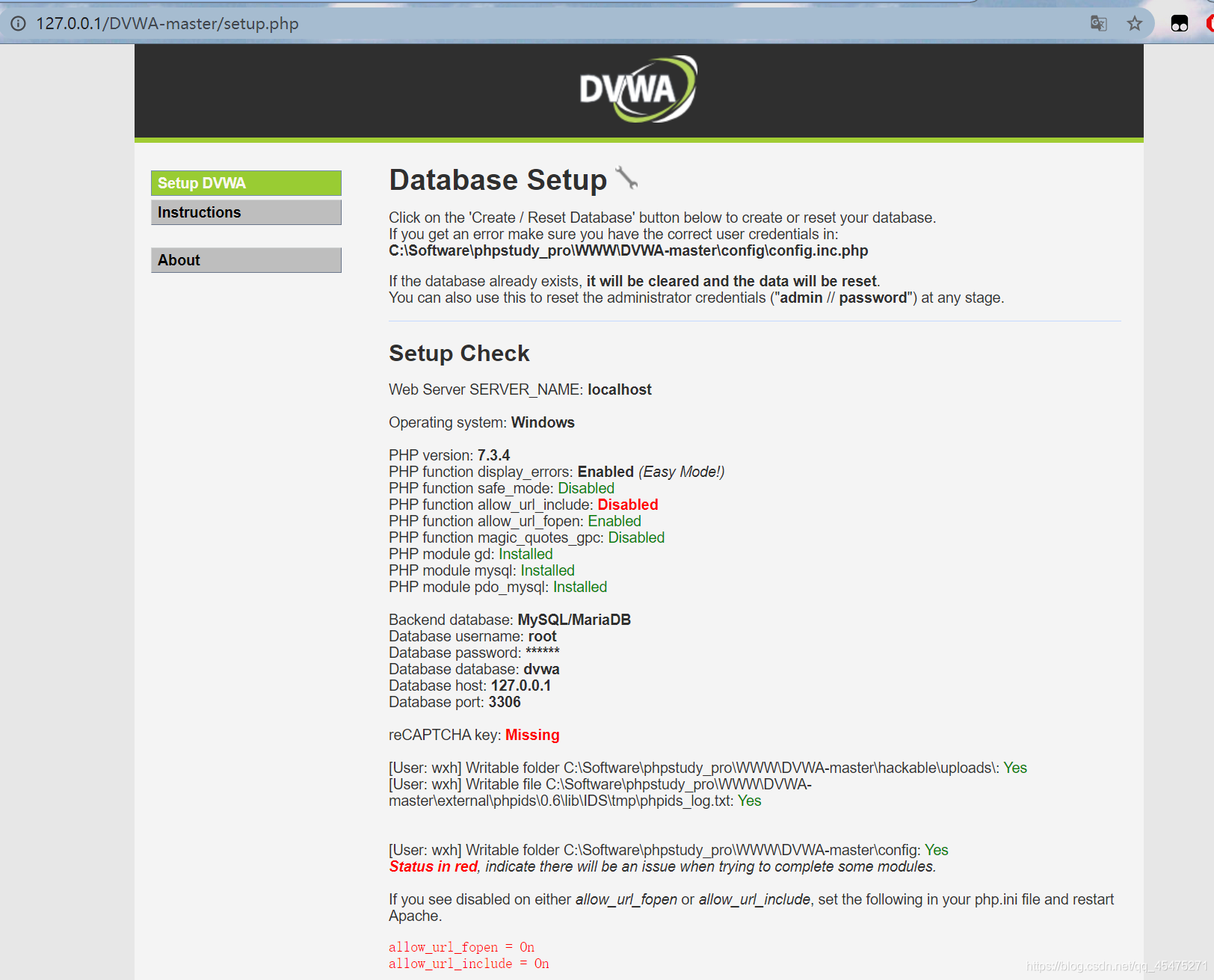
Task: Click the 'allow_url_fopen = On' code line
Action: click(461, 947)
